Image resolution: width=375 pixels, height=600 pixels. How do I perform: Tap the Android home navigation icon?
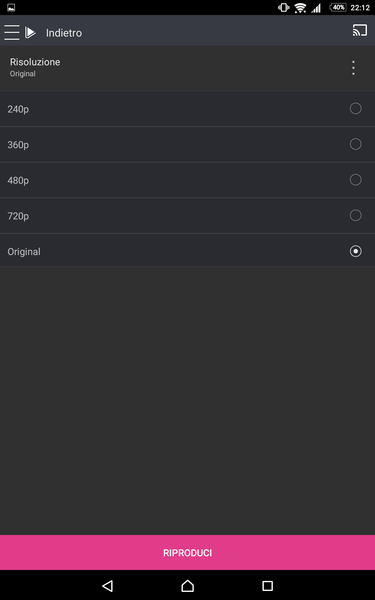pyautogui.click(x=188, y=585)
